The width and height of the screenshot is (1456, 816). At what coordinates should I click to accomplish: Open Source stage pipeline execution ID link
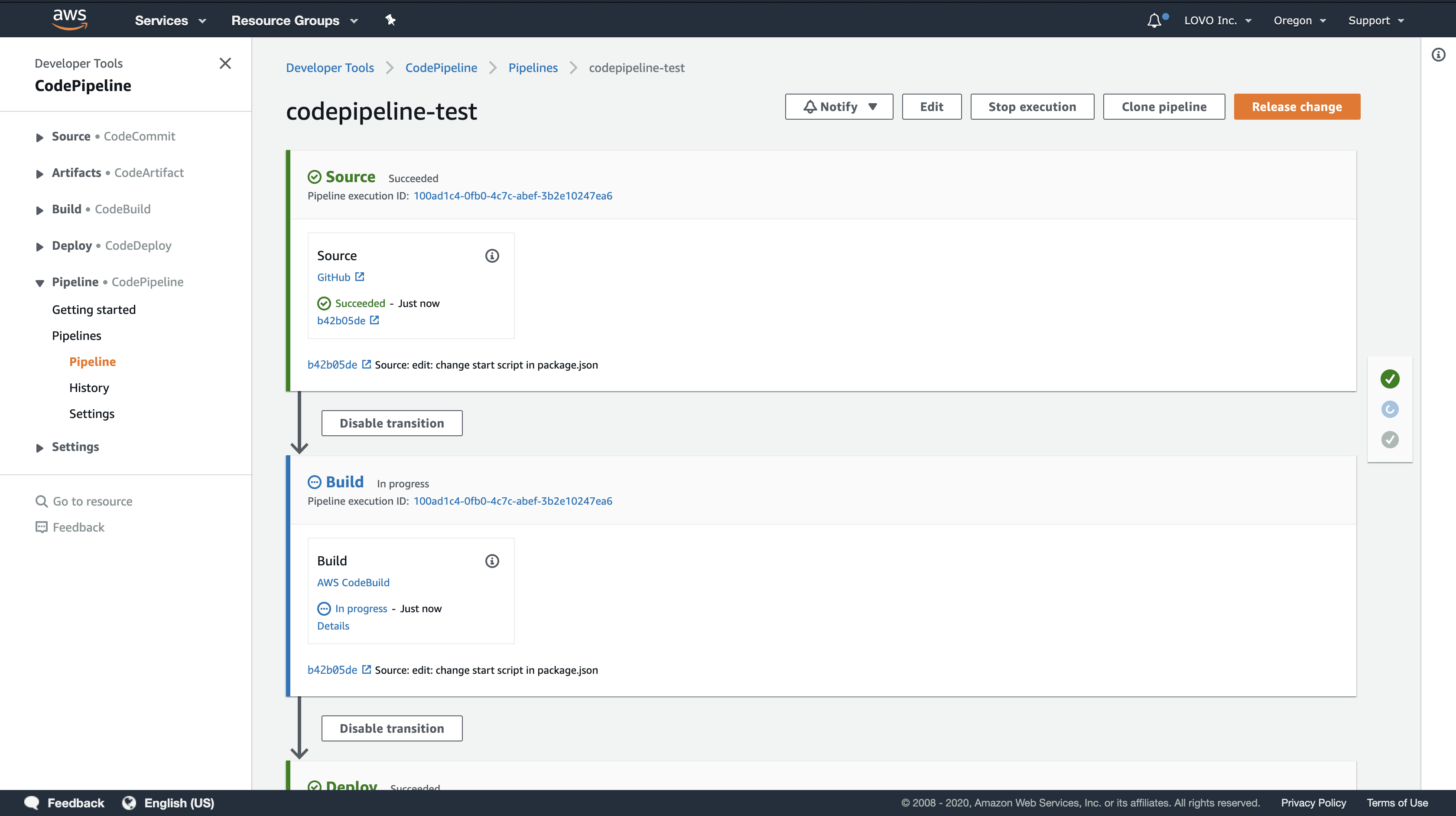[513, 196]
